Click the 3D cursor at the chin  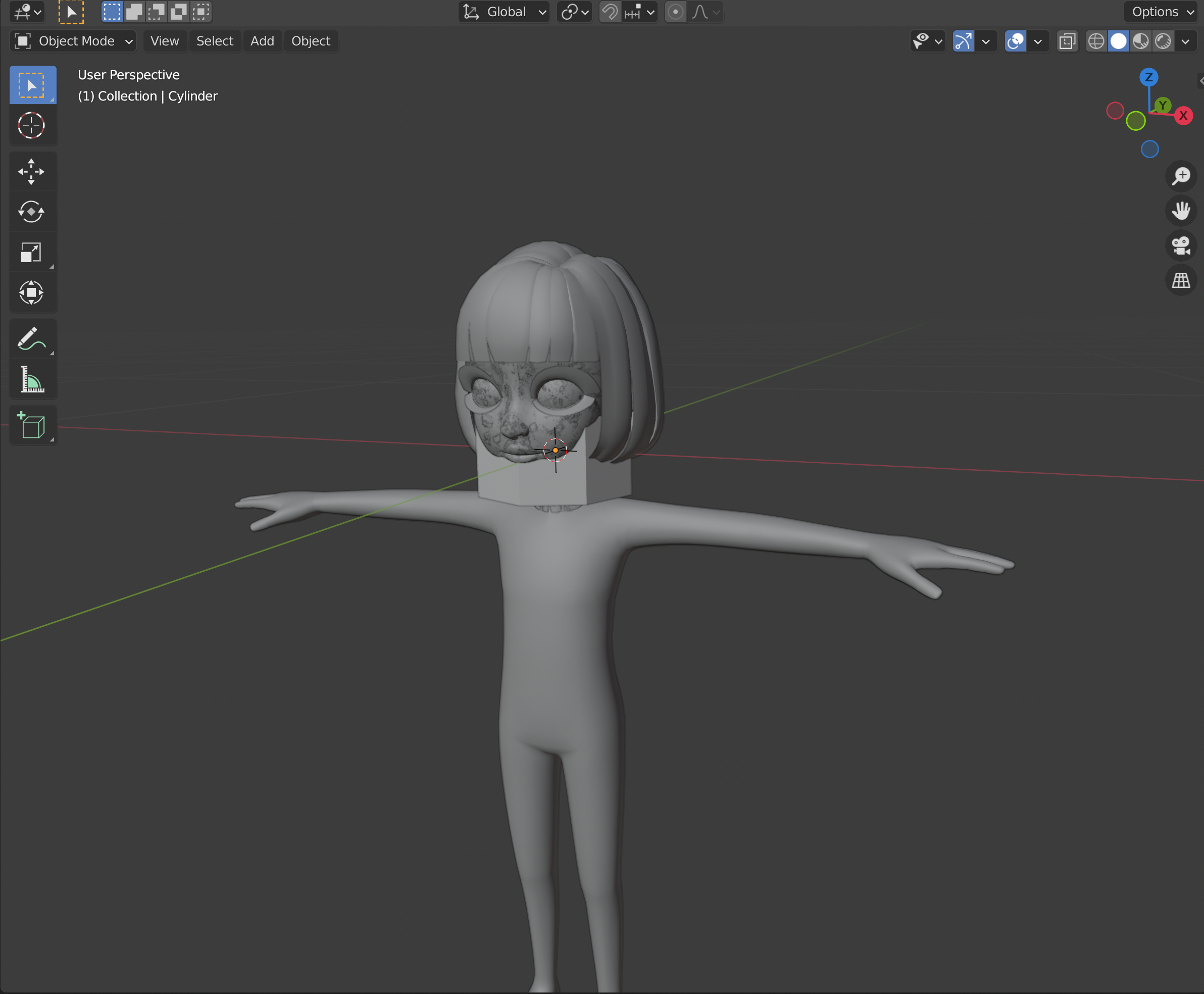pyautogui.click(x=556, y=451)
